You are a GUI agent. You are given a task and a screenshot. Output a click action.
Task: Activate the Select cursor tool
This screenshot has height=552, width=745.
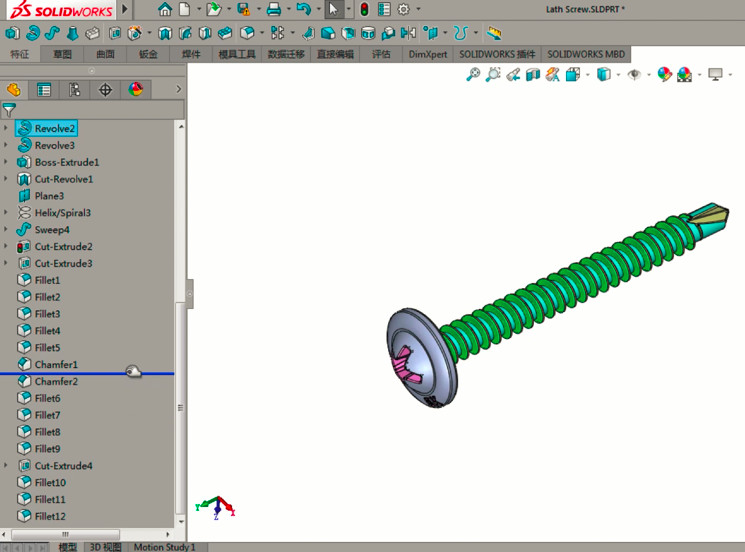[x=334, y=9]
